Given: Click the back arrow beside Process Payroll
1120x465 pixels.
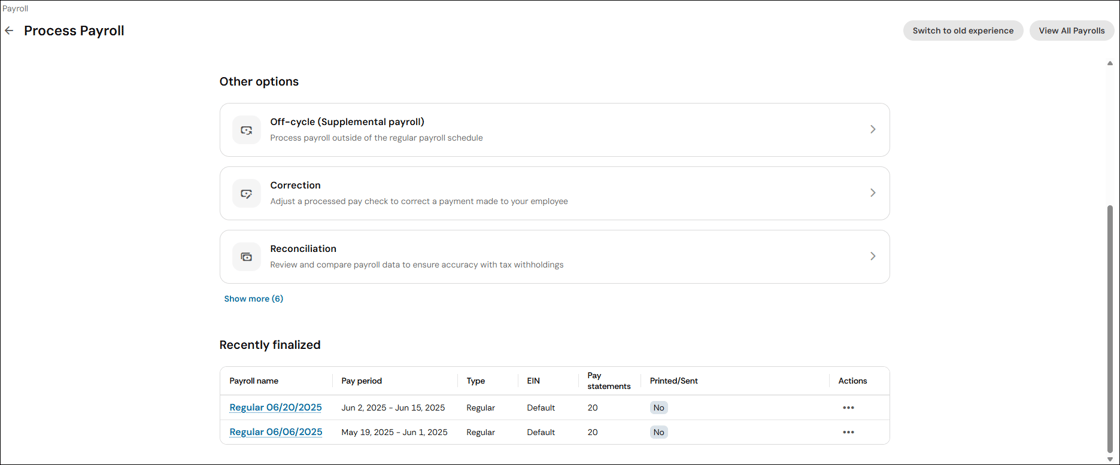Looking at the screenshot, I should tap(10, 31).
